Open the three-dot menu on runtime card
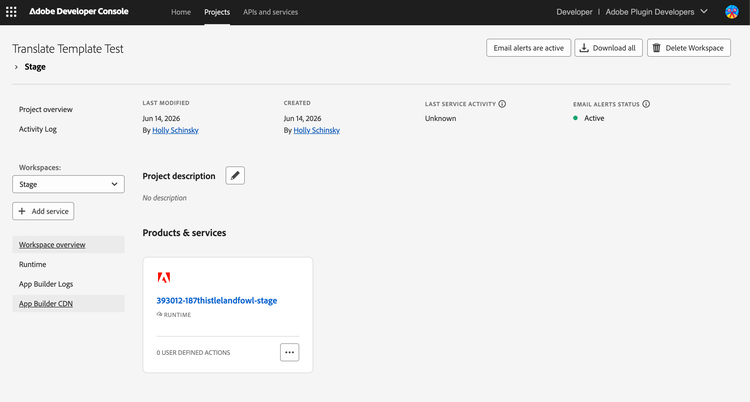 point(289,352)
